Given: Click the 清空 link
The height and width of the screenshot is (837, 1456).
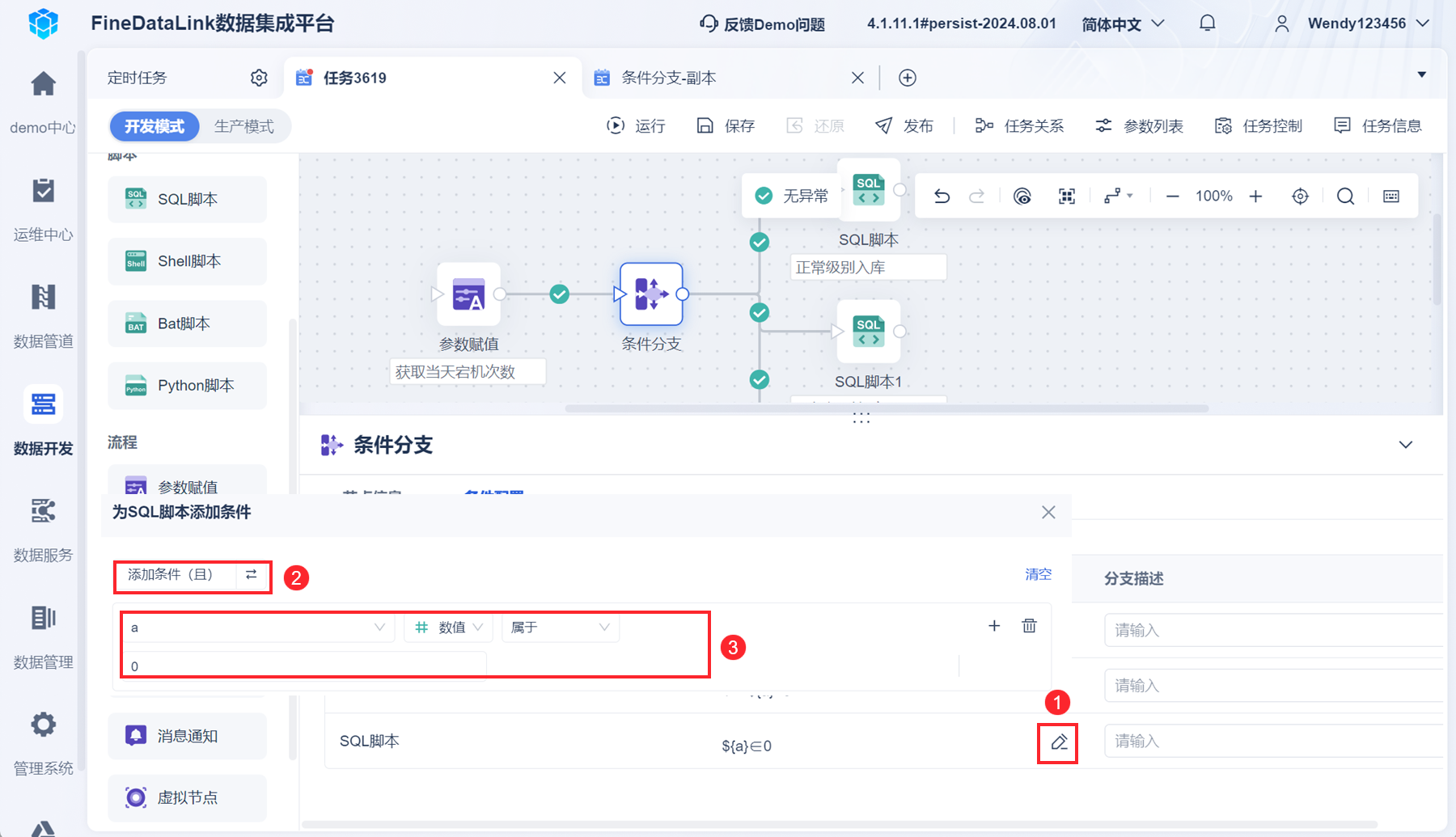Looking at the screenshot, I should 1039,574.
